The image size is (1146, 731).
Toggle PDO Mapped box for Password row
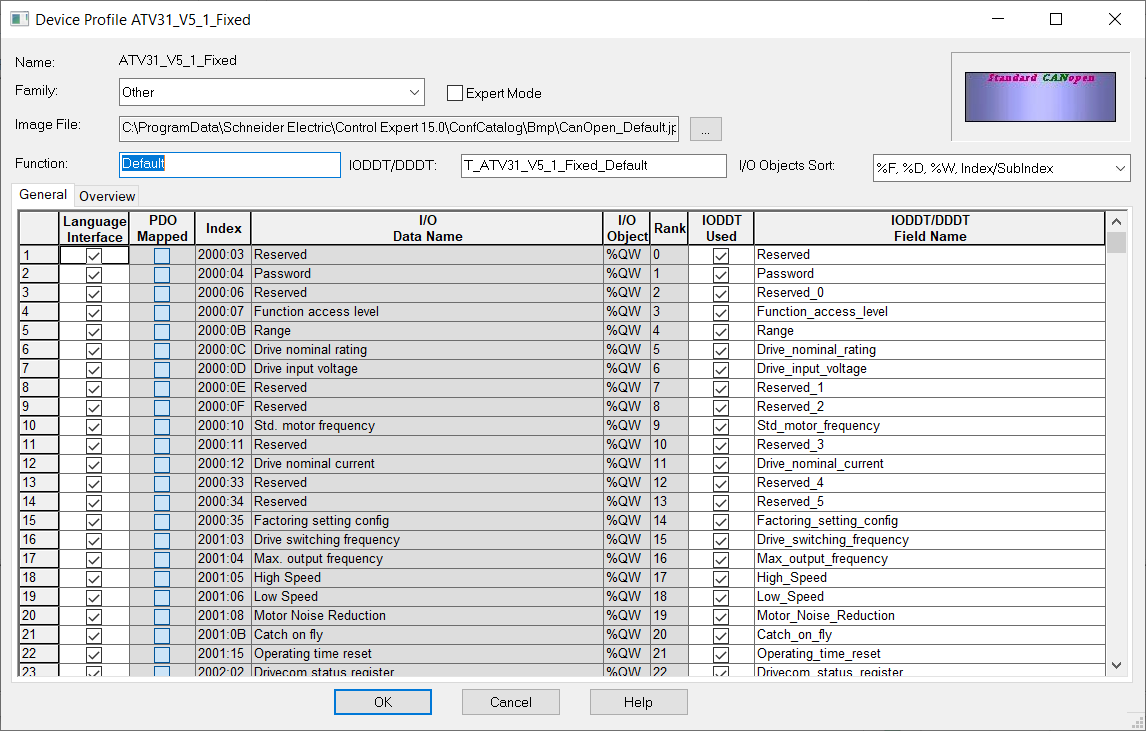pos(162,274)
